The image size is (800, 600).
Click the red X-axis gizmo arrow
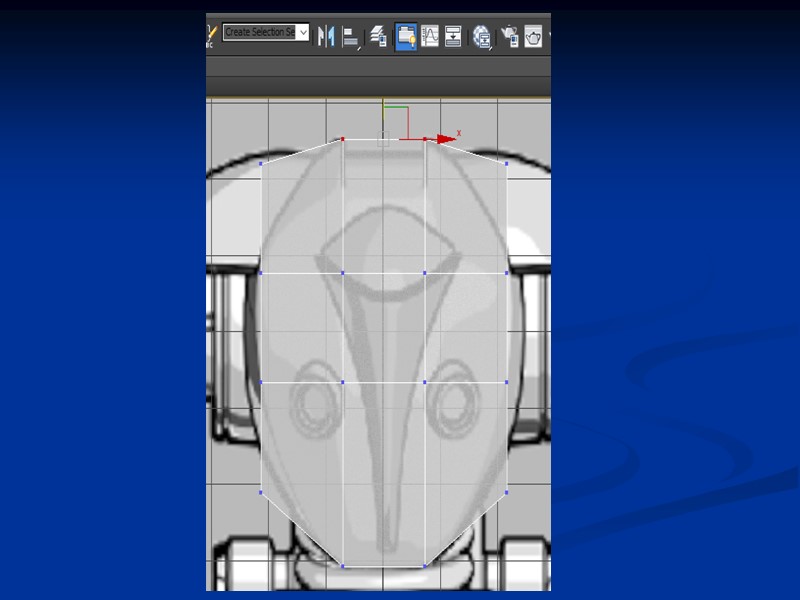point(446,139)
